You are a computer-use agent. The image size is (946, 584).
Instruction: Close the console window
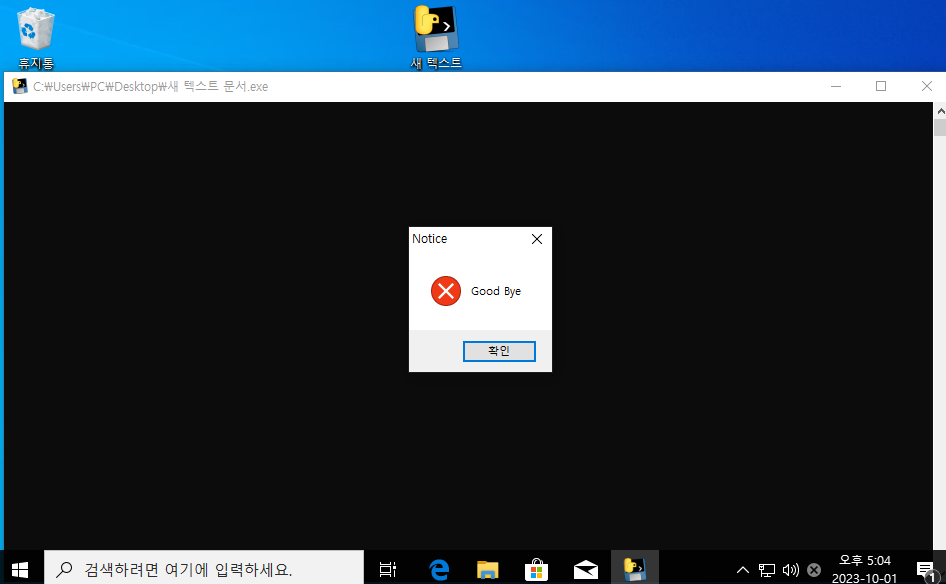[x=927, y=86]
